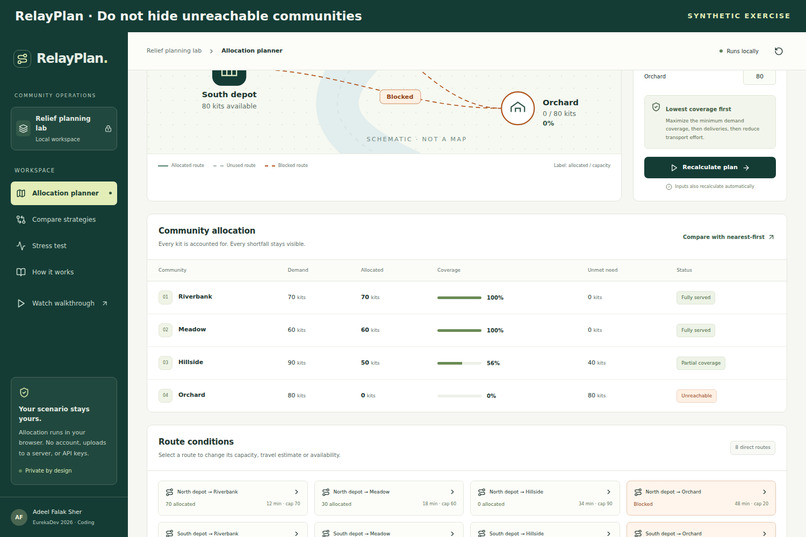Viewport: 806px width, 537px height.
Task: Edit the Orchard demand input field
Action: 759,77
